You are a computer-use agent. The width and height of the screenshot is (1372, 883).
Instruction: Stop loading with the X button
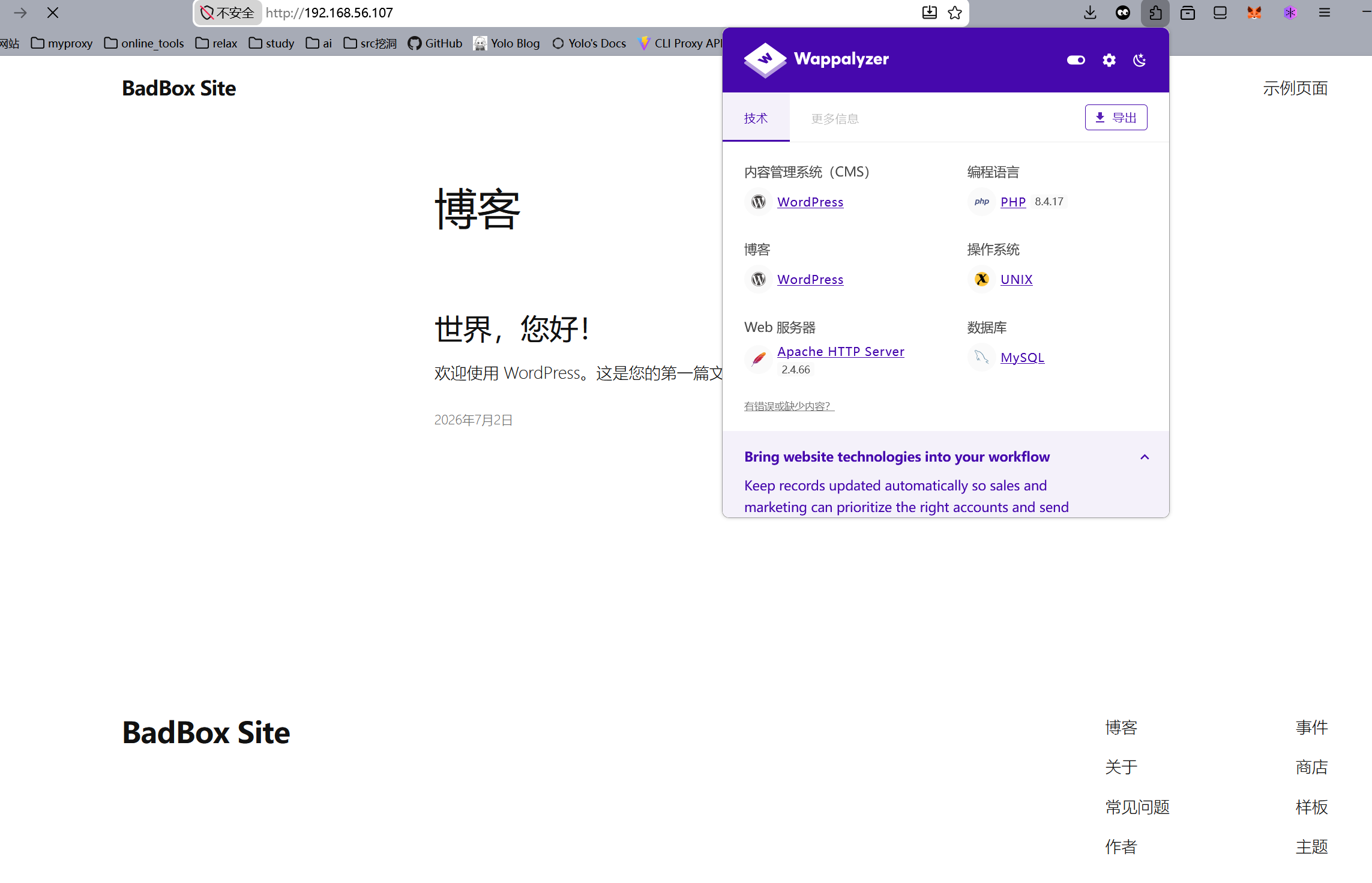pos(53,13)
